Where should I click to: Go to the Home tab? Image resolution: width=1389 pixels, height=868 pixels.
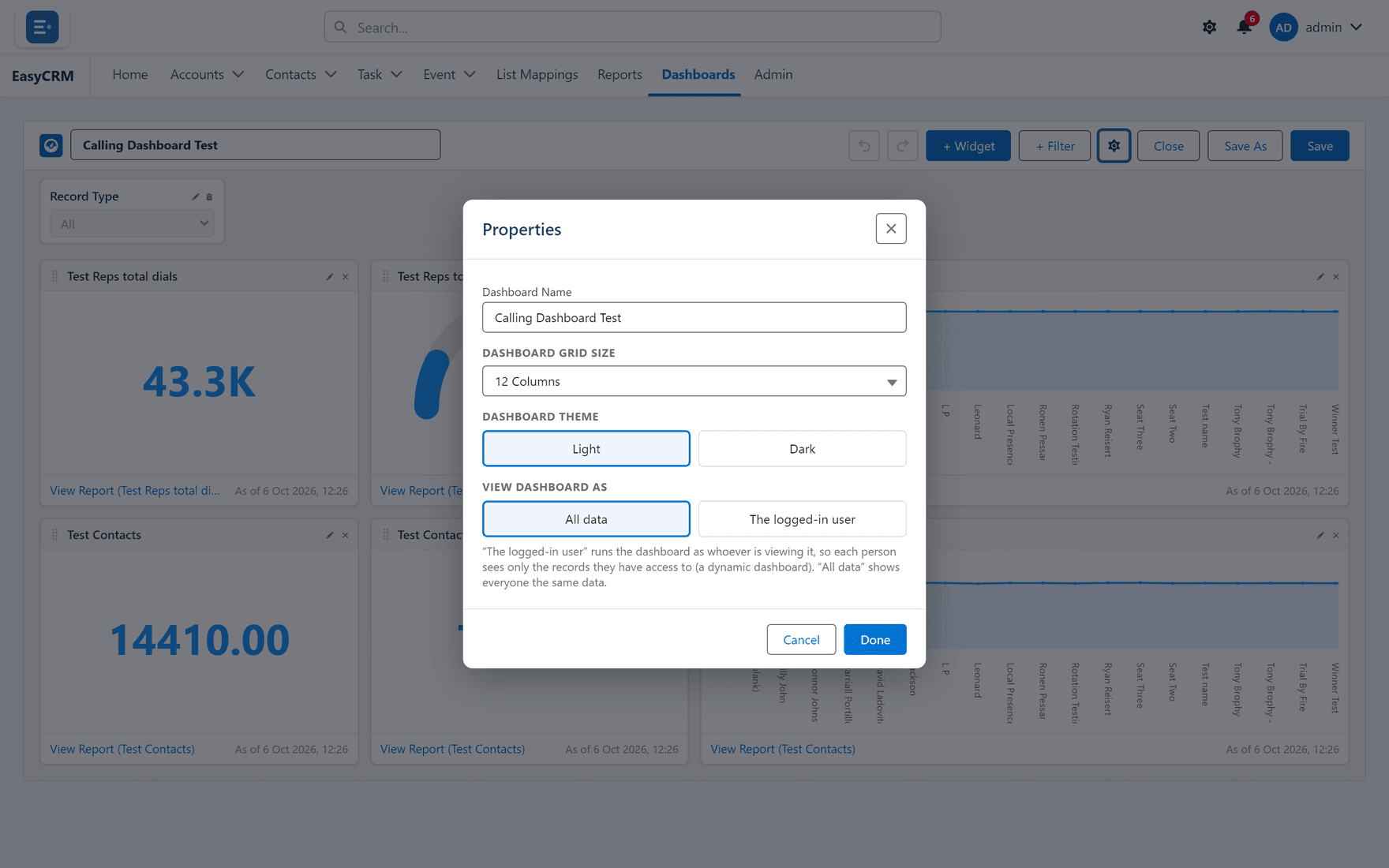point(130,75)
